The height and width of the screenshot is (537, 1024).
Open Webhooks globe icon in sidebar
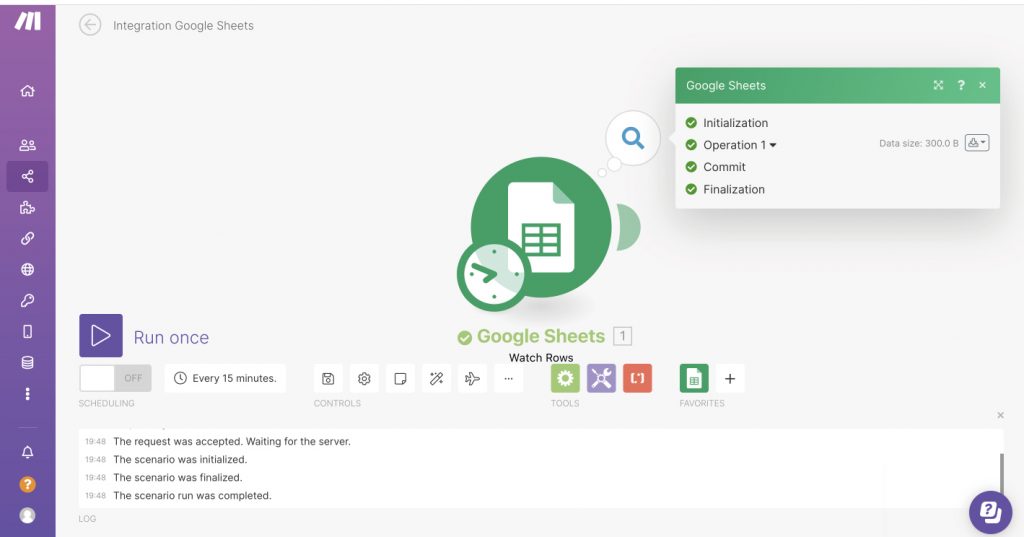point(27,269)
